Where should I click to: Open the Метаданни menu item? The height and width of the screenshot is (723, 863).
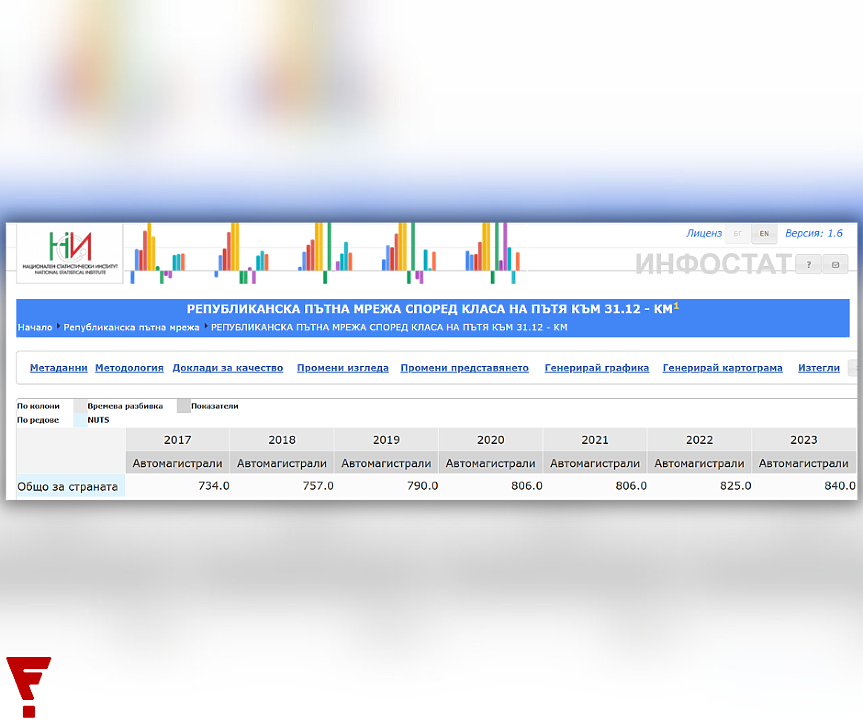pyautogui.click(x=58, y=368)
